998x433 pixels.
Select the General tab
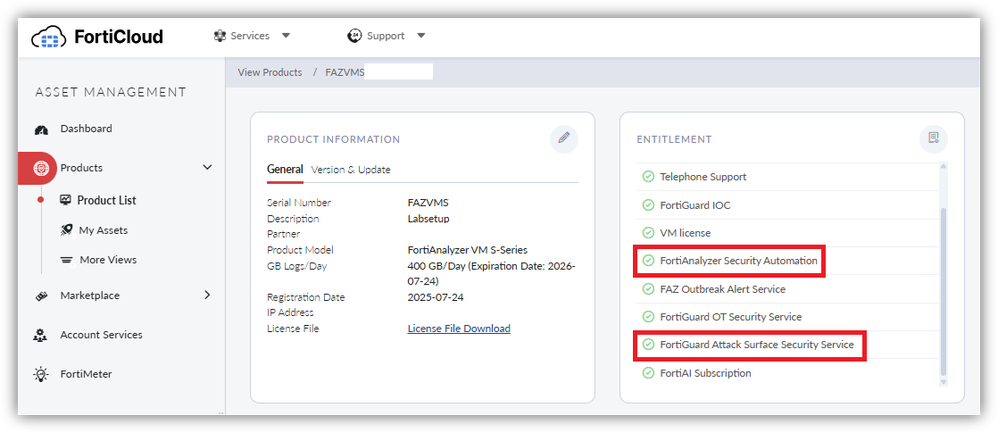click(285, 170)
